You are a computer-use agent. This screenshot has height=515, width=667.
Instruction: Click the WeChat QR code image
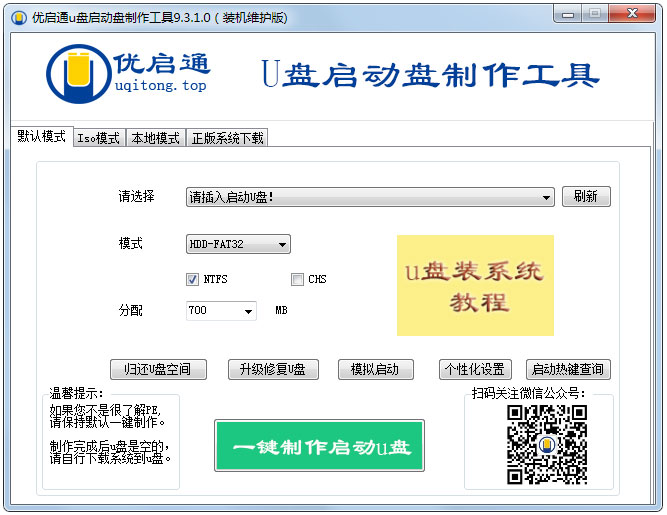click(x=547, y=444)
